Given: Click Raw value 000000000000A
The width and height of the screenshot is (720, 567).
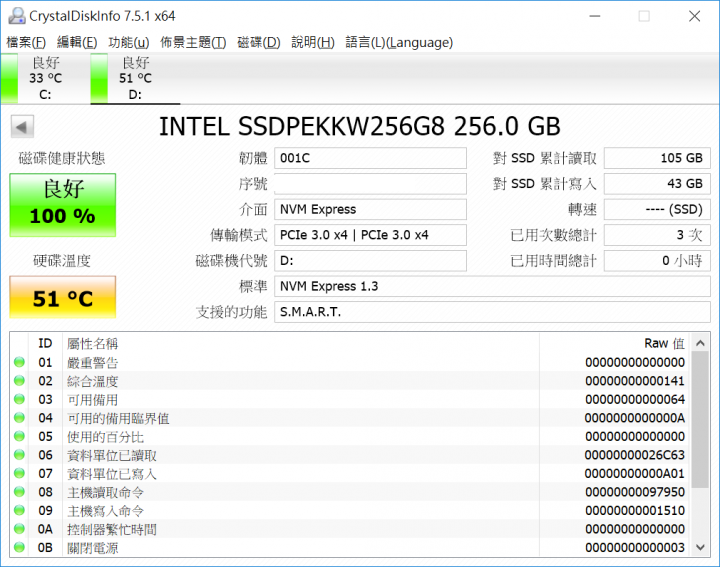Looking at the screenshot, I should coord(635,418).
